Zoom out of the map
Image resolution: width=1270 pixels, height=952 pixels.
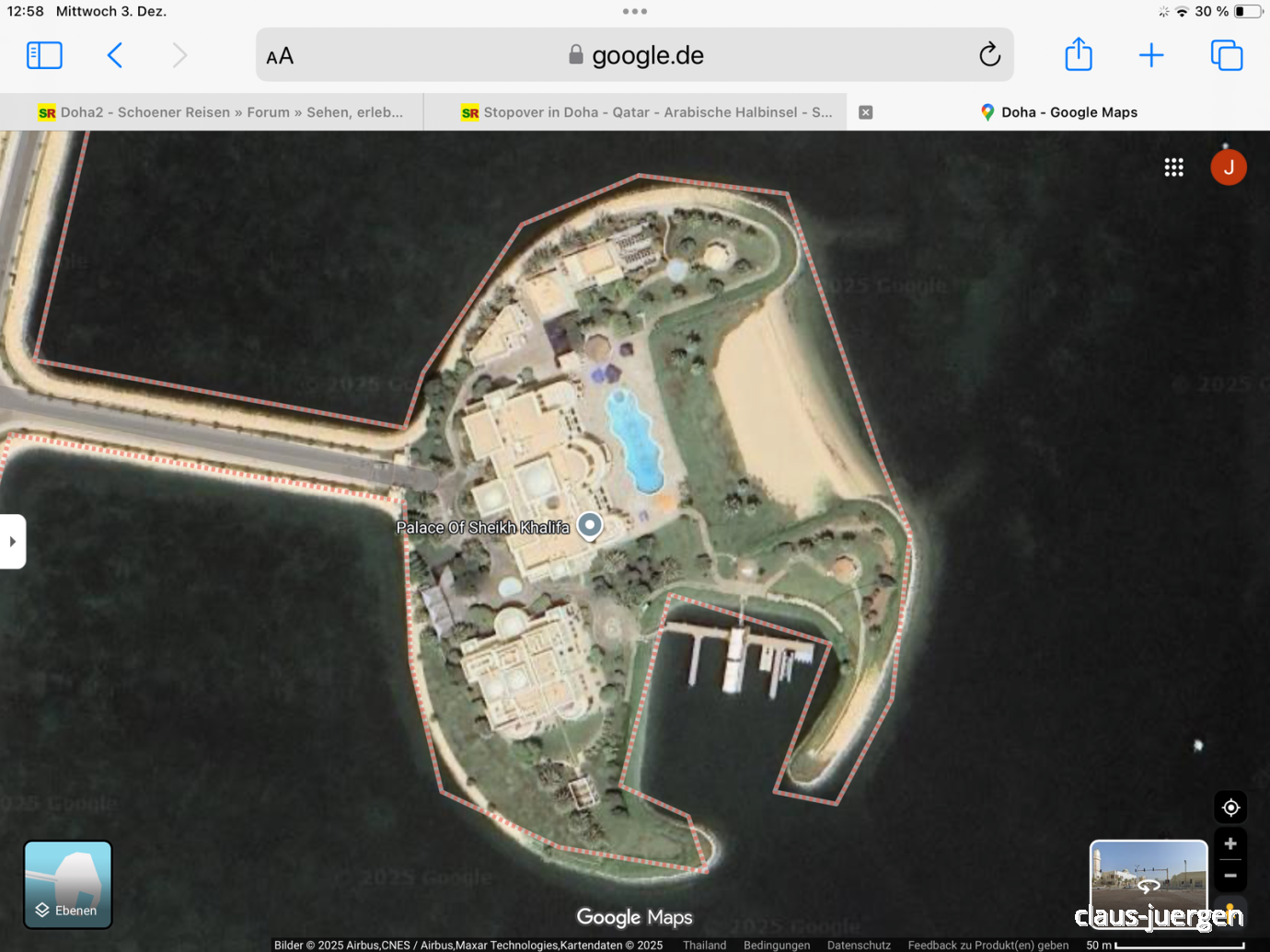[x=1230, y=876]
